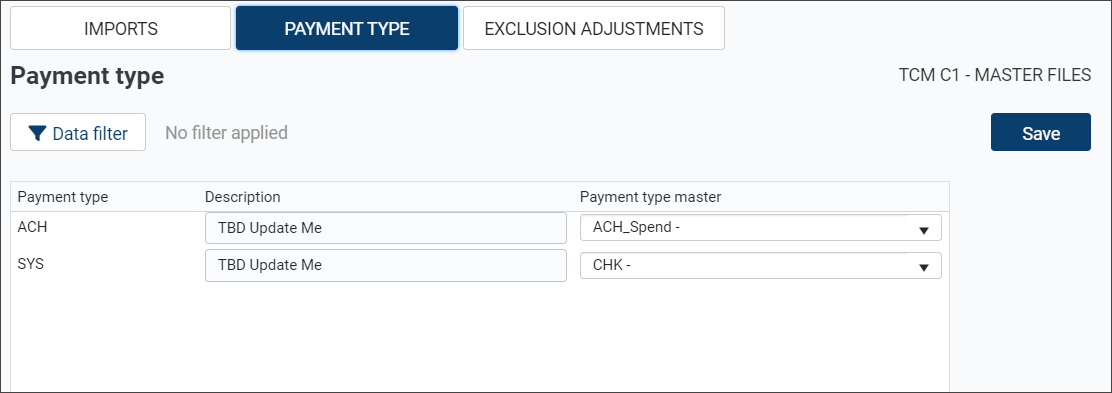Screen dimensions: 1112x393
Task: Expand the dropdown arrow in the ACH row
Action: click(924, 230)
